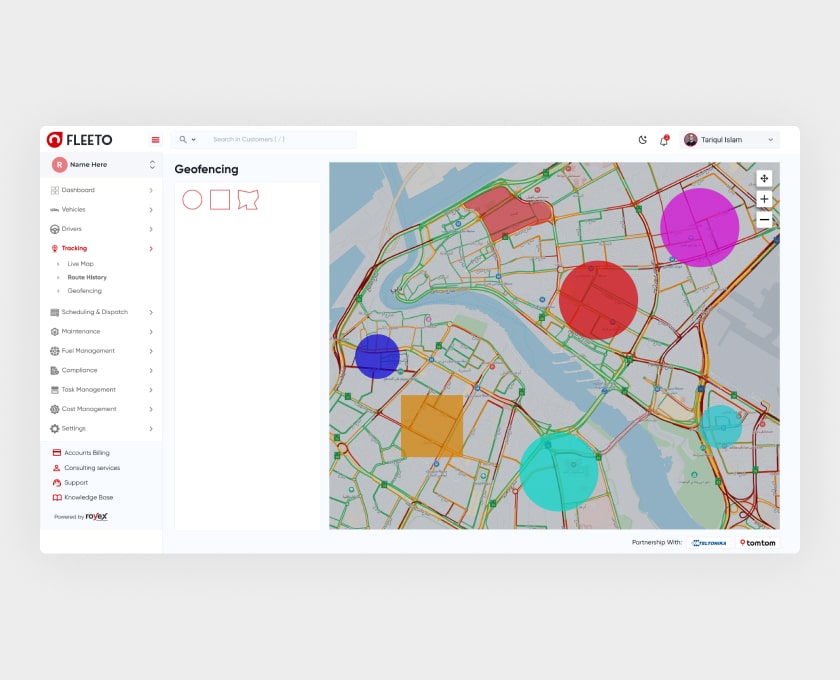
Task: Open Route History under Tracking
Action: point(87,277)
